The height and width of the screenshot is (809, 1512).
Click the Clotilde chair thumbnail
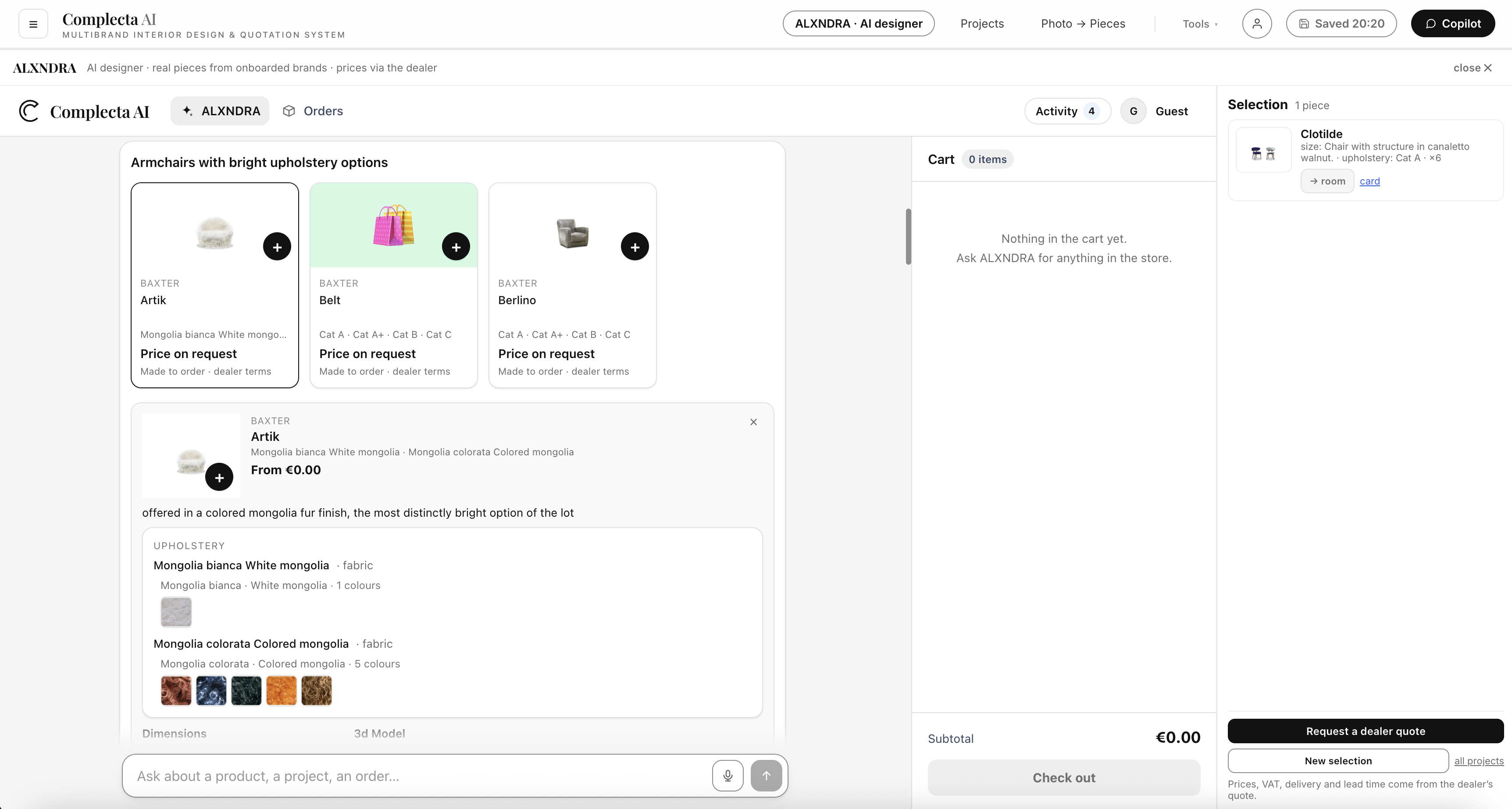[x=1263, y=150]
